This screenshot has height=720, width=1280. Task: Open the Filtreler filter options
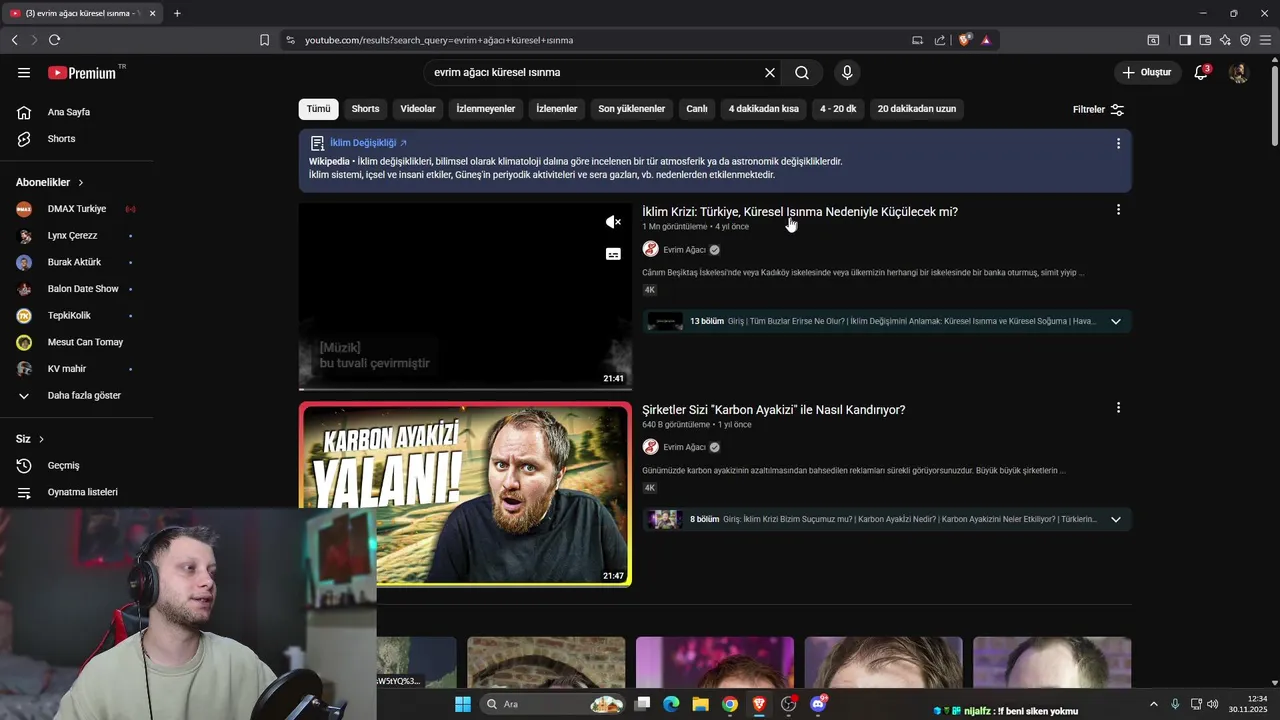pyautogui.click(x=1099, y=109)
